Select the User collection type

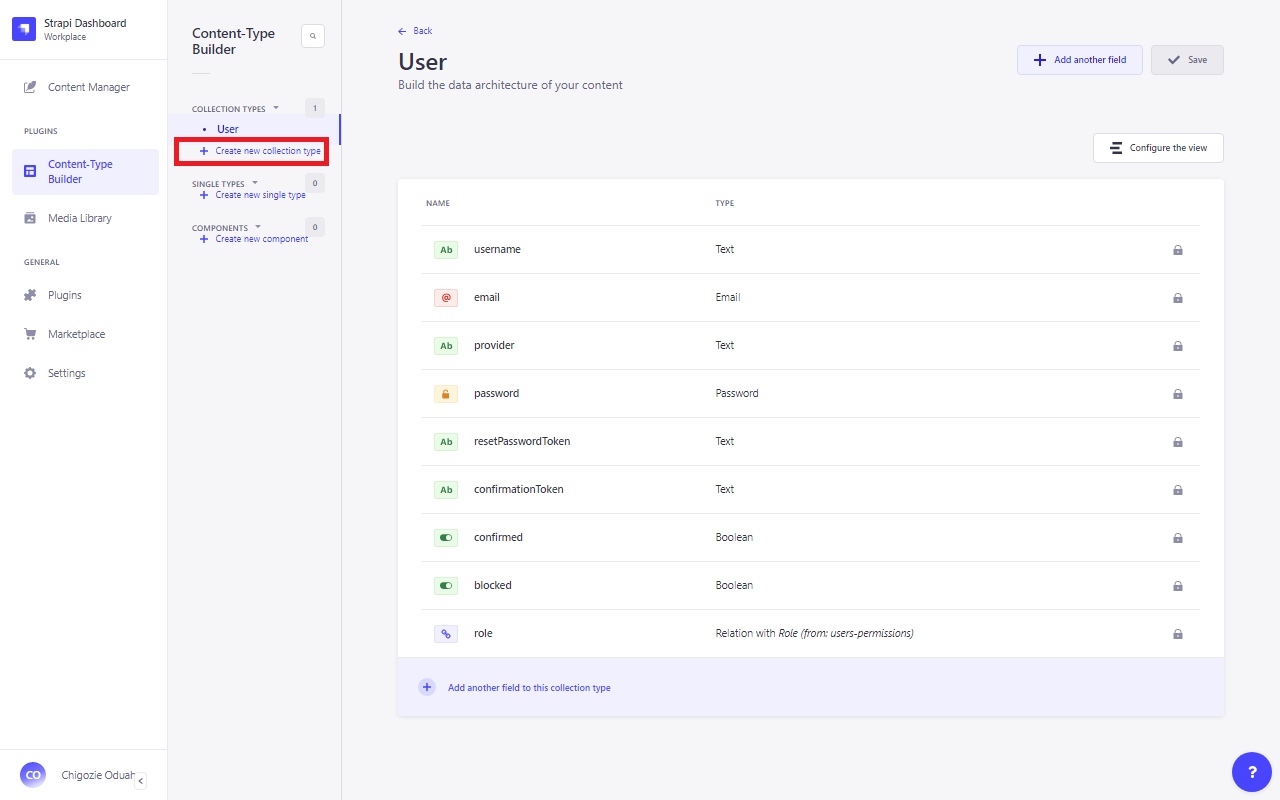228,129
